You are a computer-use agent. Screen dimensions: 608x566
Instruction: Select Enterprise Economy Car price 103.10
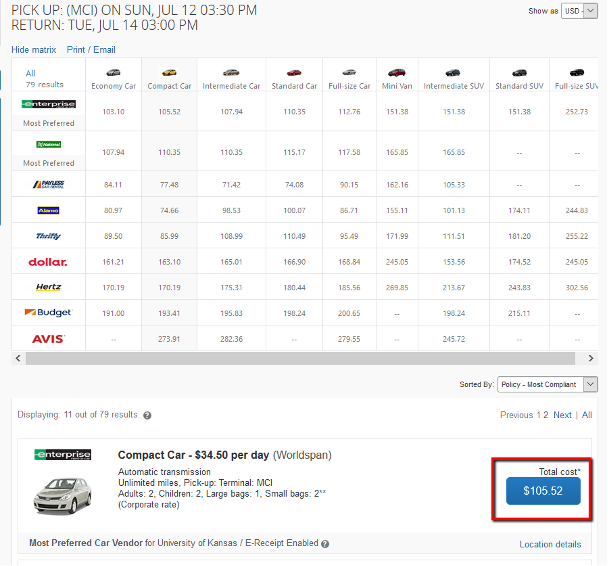(x=113, y=112)
